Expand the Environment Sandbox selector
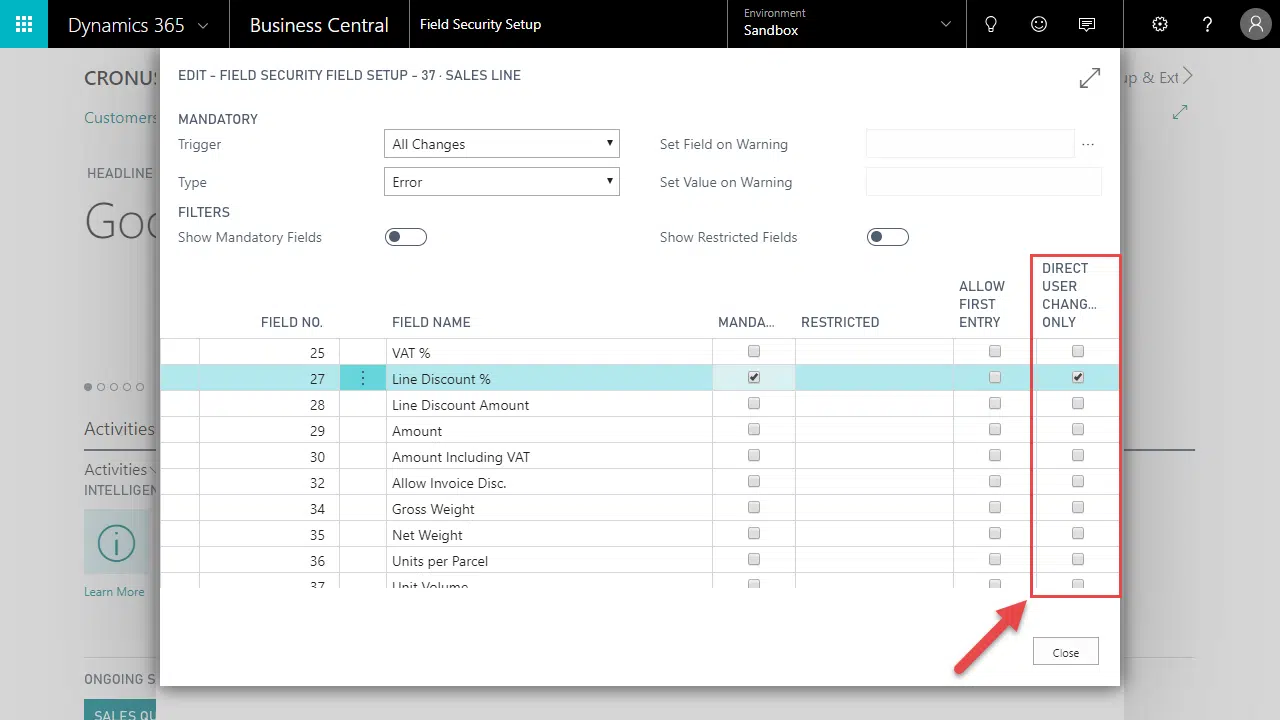The height and width of the screenshot is (720, 1280). coord(846,24)
